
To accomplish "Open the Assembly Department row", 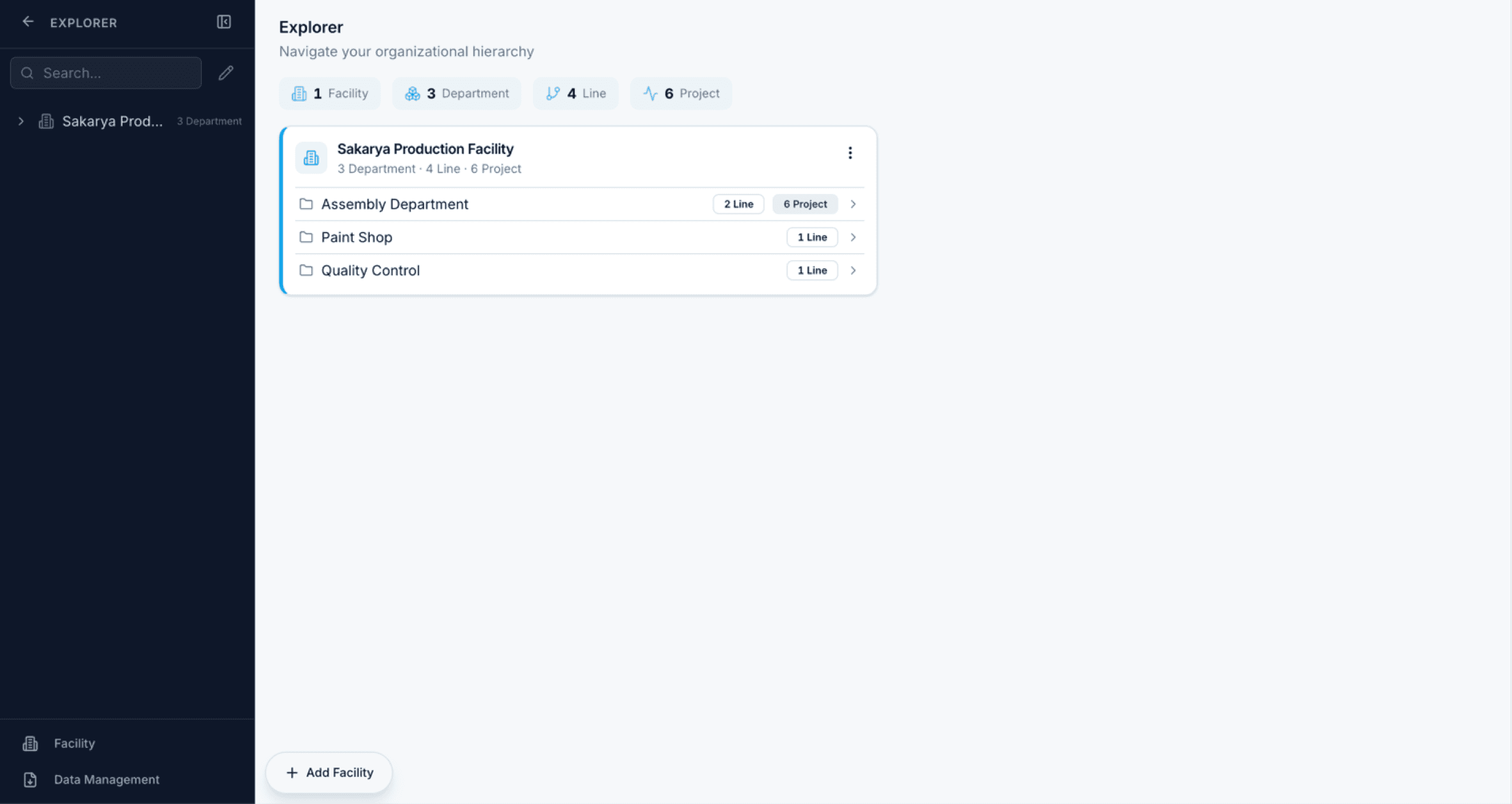I will pos(580,204).
